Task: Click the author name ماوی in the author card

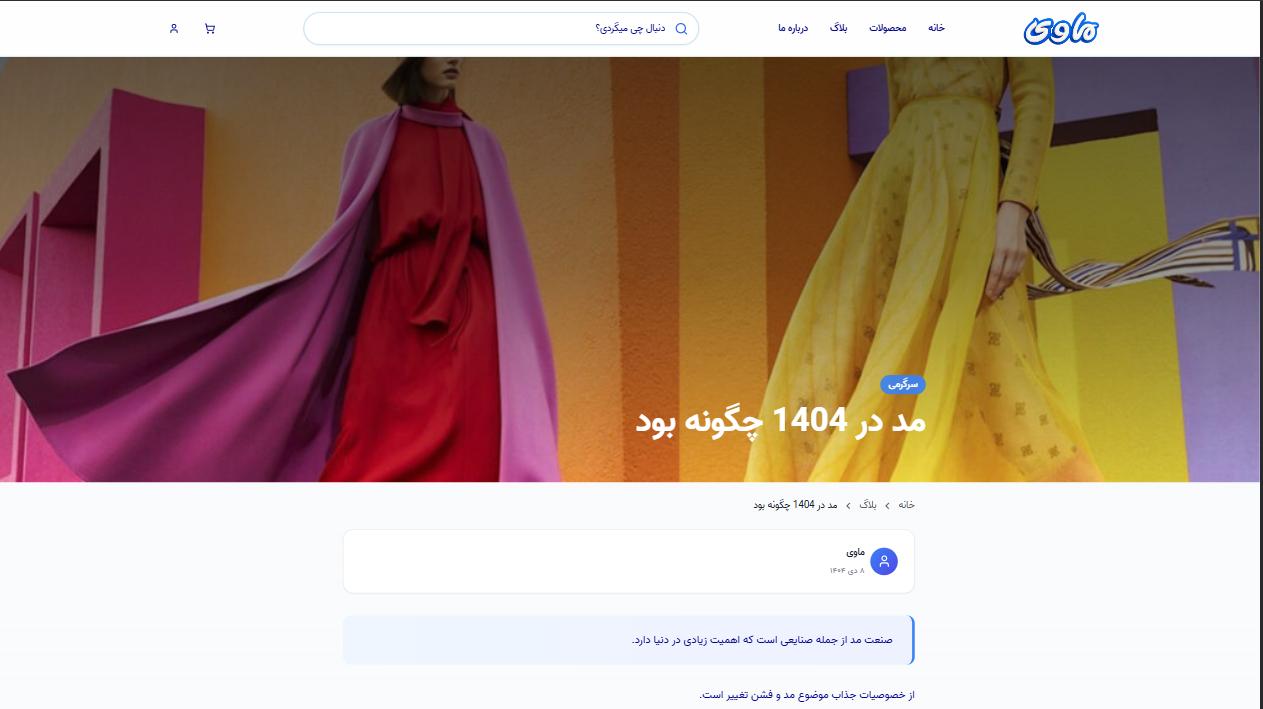Action: point(855,553)
